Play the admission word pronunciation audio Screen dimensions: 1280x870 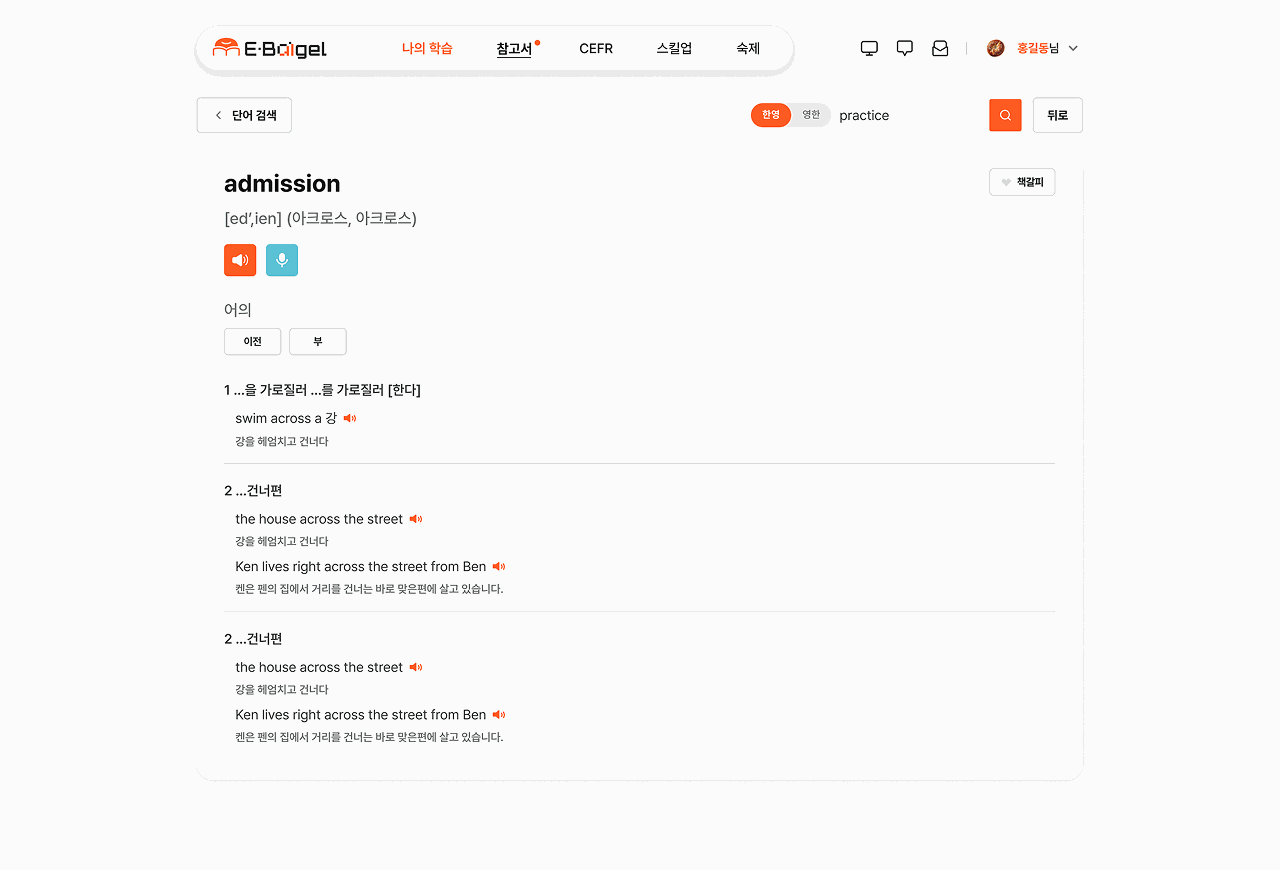(x=240, y=260)
